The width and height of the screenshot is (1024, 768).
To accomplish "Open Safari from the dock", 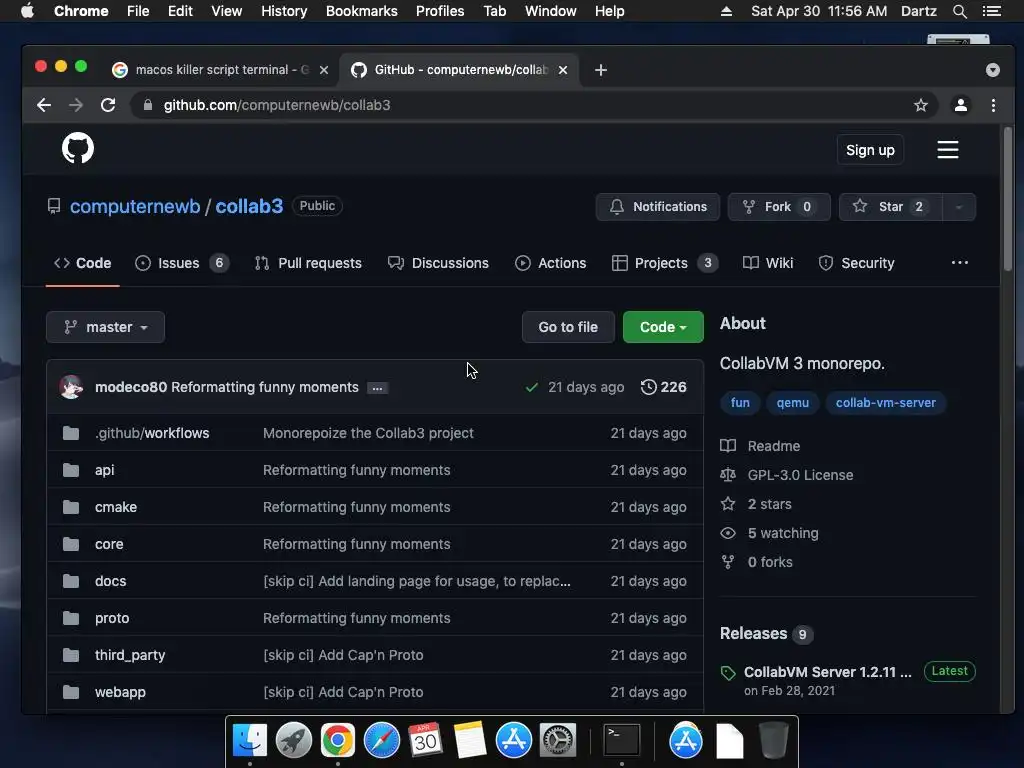I will click(x=381, y=740).
